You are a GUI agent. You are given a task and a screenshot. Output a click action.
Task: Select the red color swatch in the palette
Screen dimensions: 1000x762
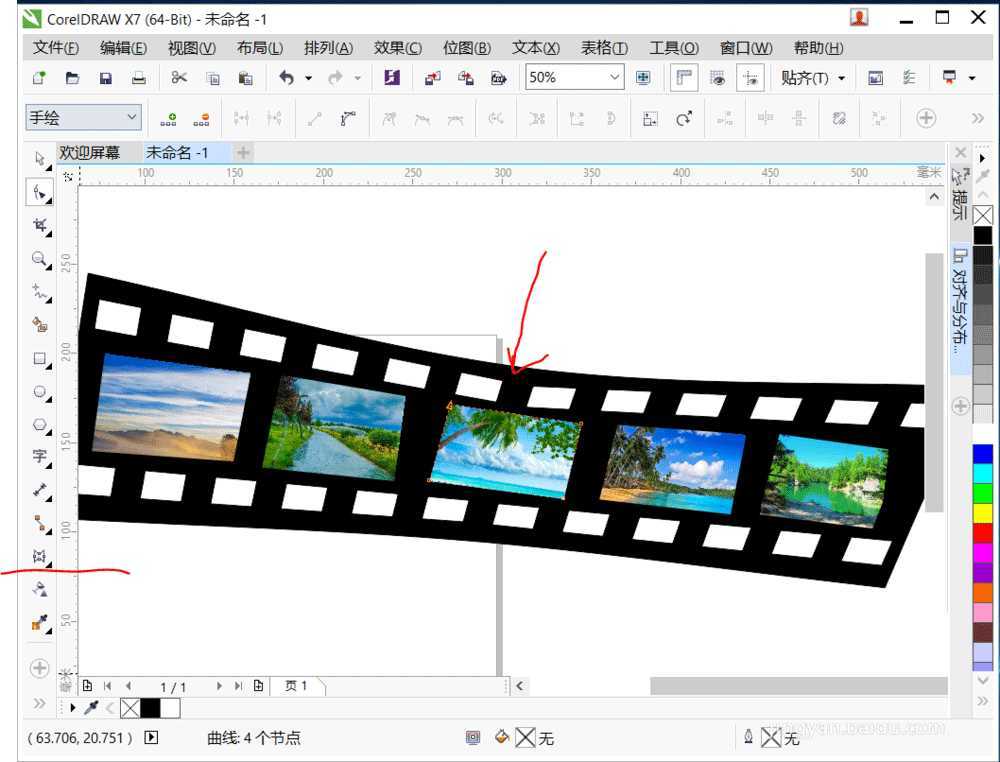(983, 532)
